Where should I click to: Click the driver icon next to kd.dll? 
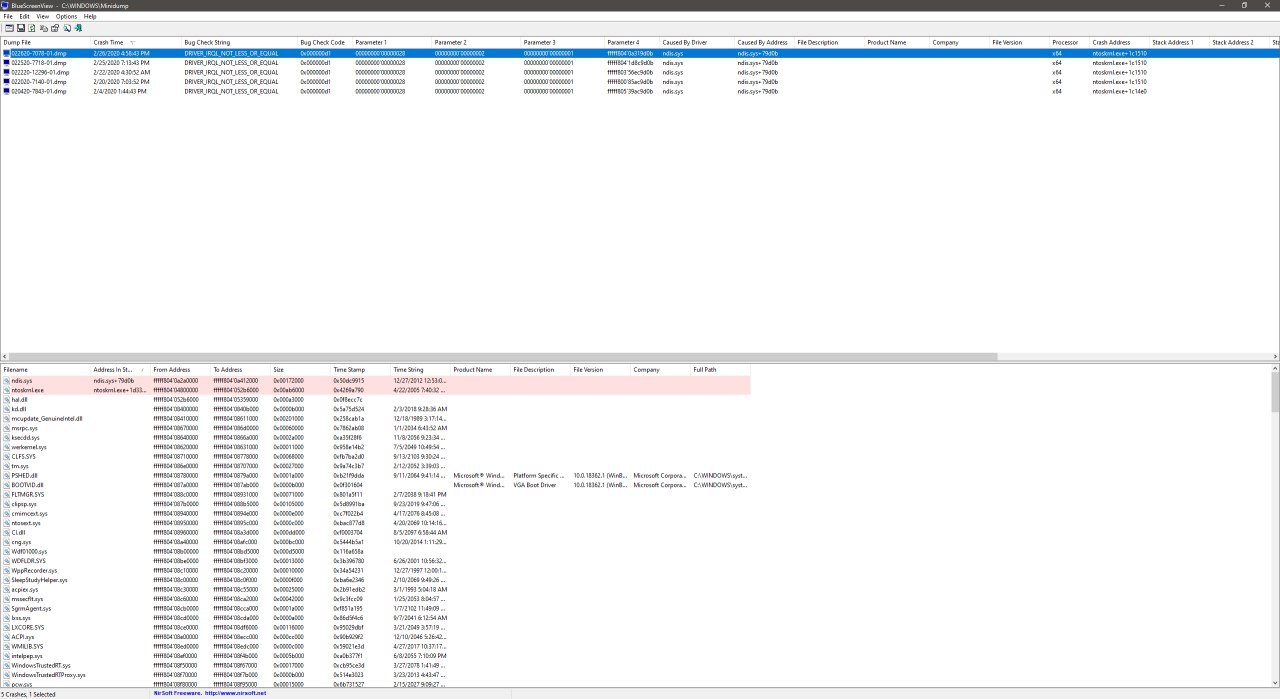[x=7, y=409]
